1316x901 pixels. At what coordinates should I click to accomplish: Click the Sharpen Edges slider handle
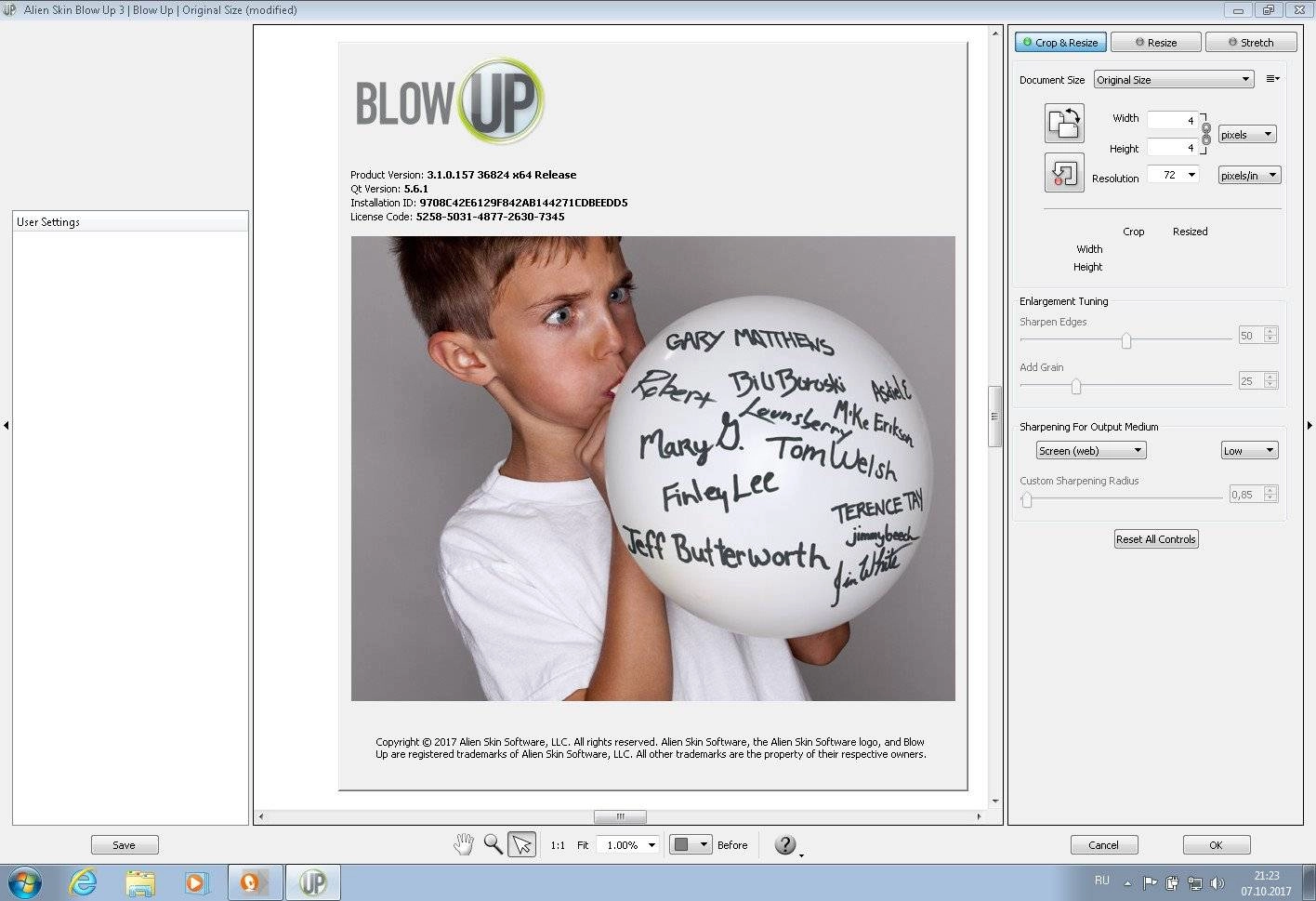click(x=1126, y=340)
